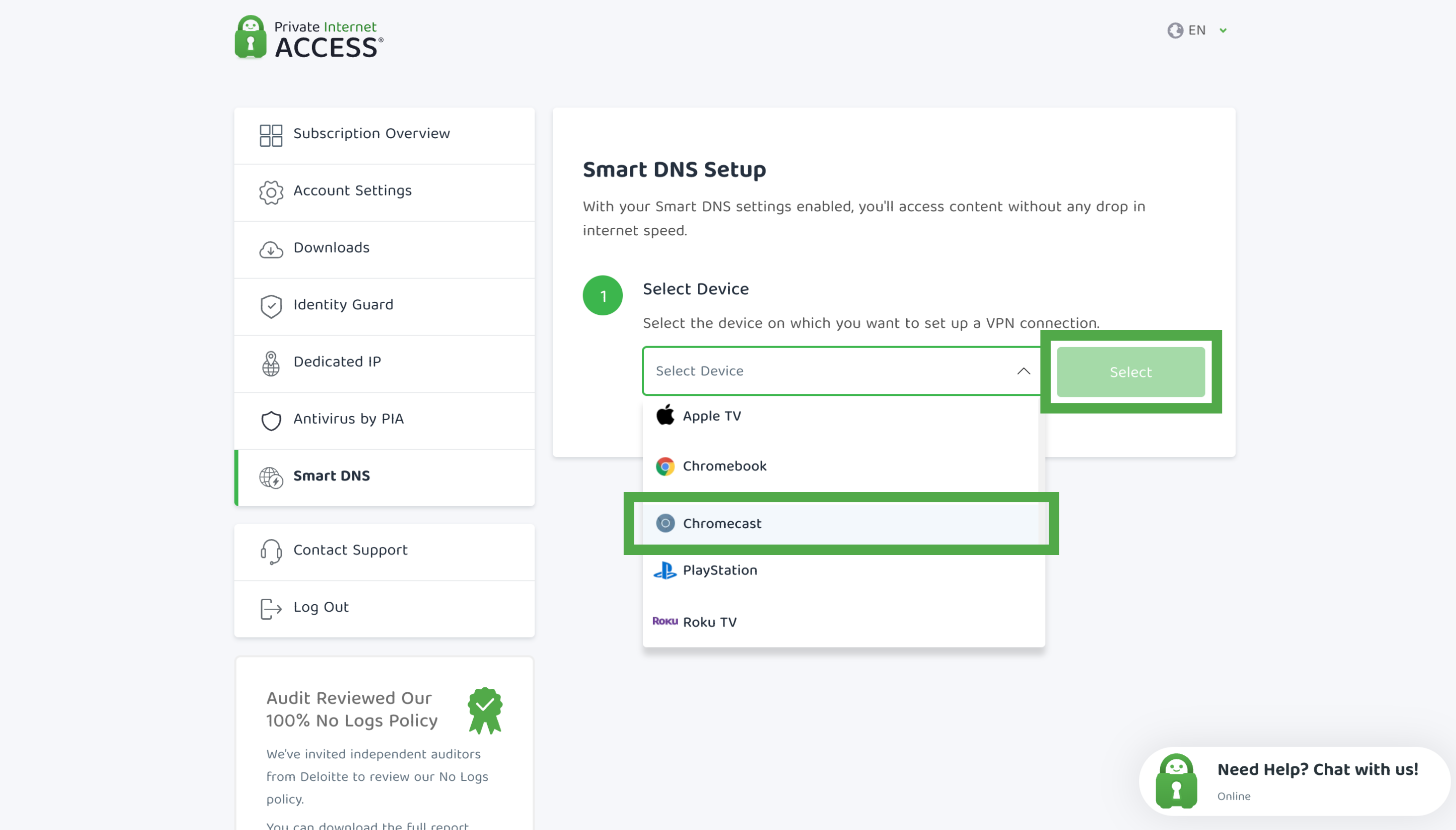The width and height of the screenshot is (1456, 830).
Task: Click the Select Device combo box field
Action: pyautogui.click(x=842, y=371)
